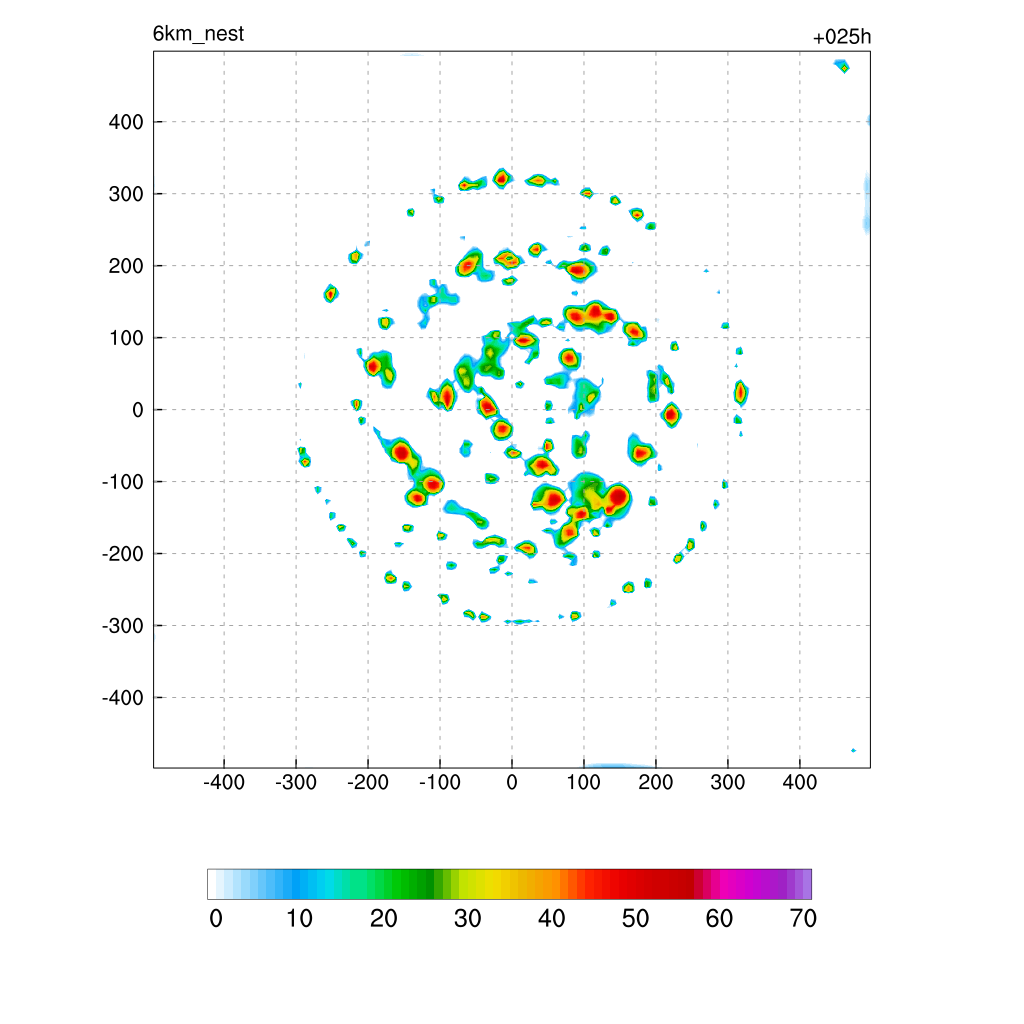Click the colorbar label "50"
The image size is (1024, 1024).
point(635,919)
